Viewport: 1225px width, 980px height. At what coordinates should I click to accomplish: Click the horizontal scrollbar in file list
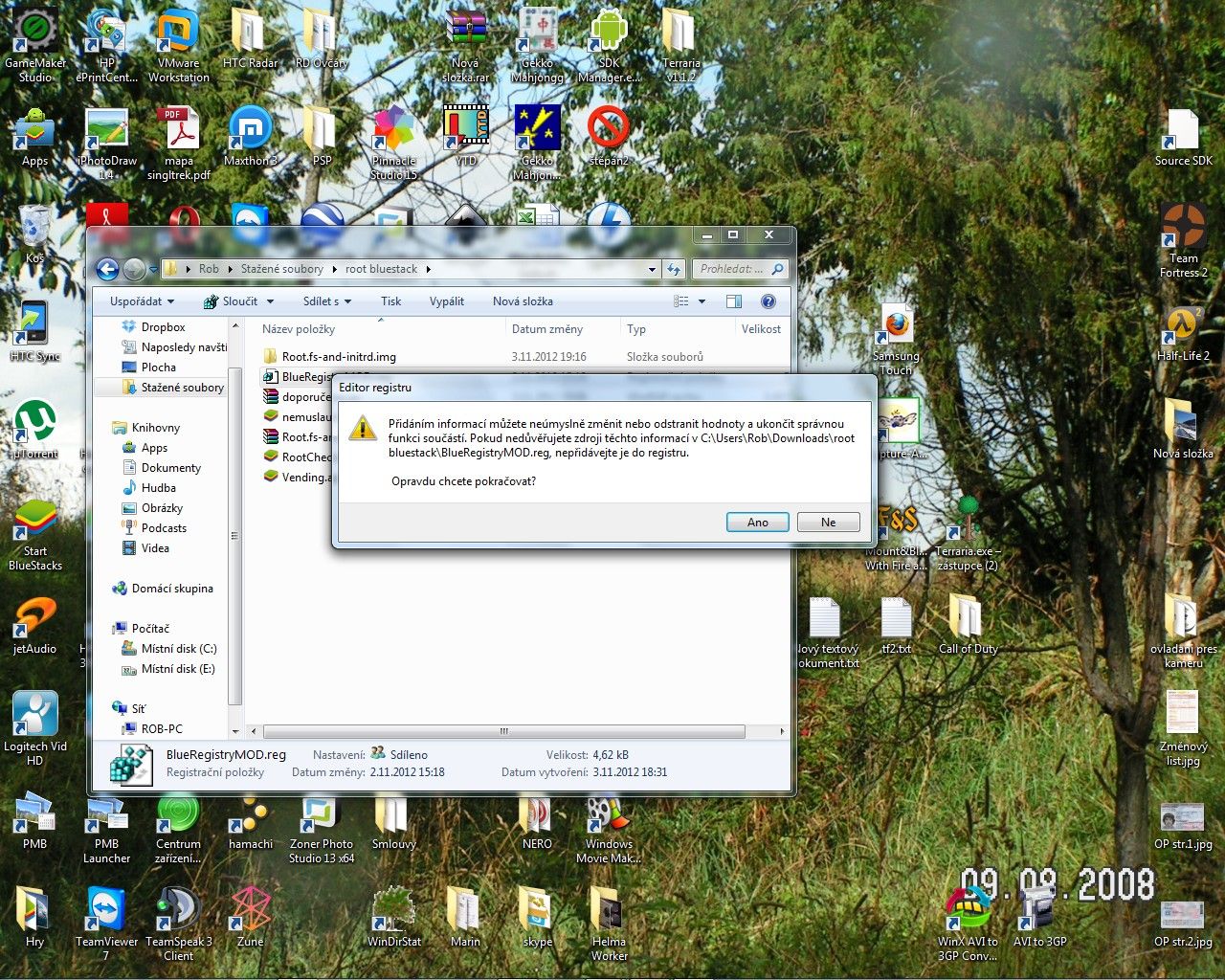tap(503, 731)
